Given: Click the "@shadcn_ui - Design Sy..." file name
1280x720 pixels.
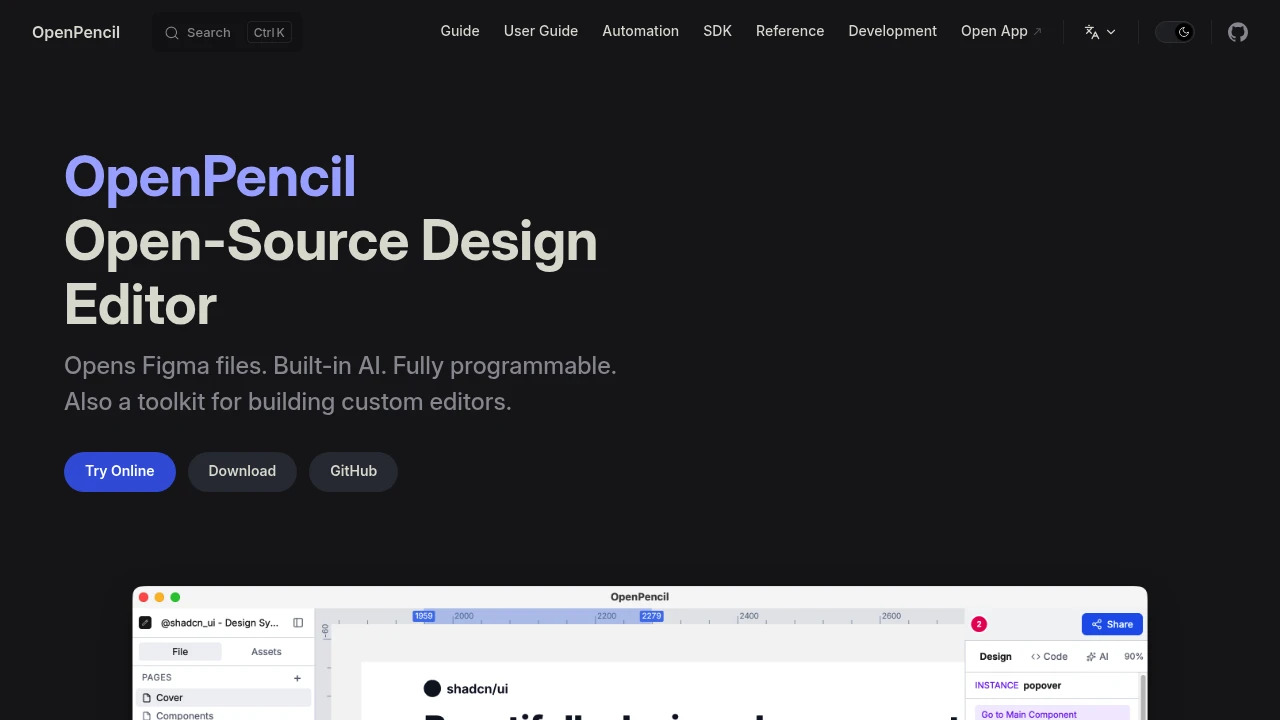Looking at the screenshot, I should click(220, 623).
